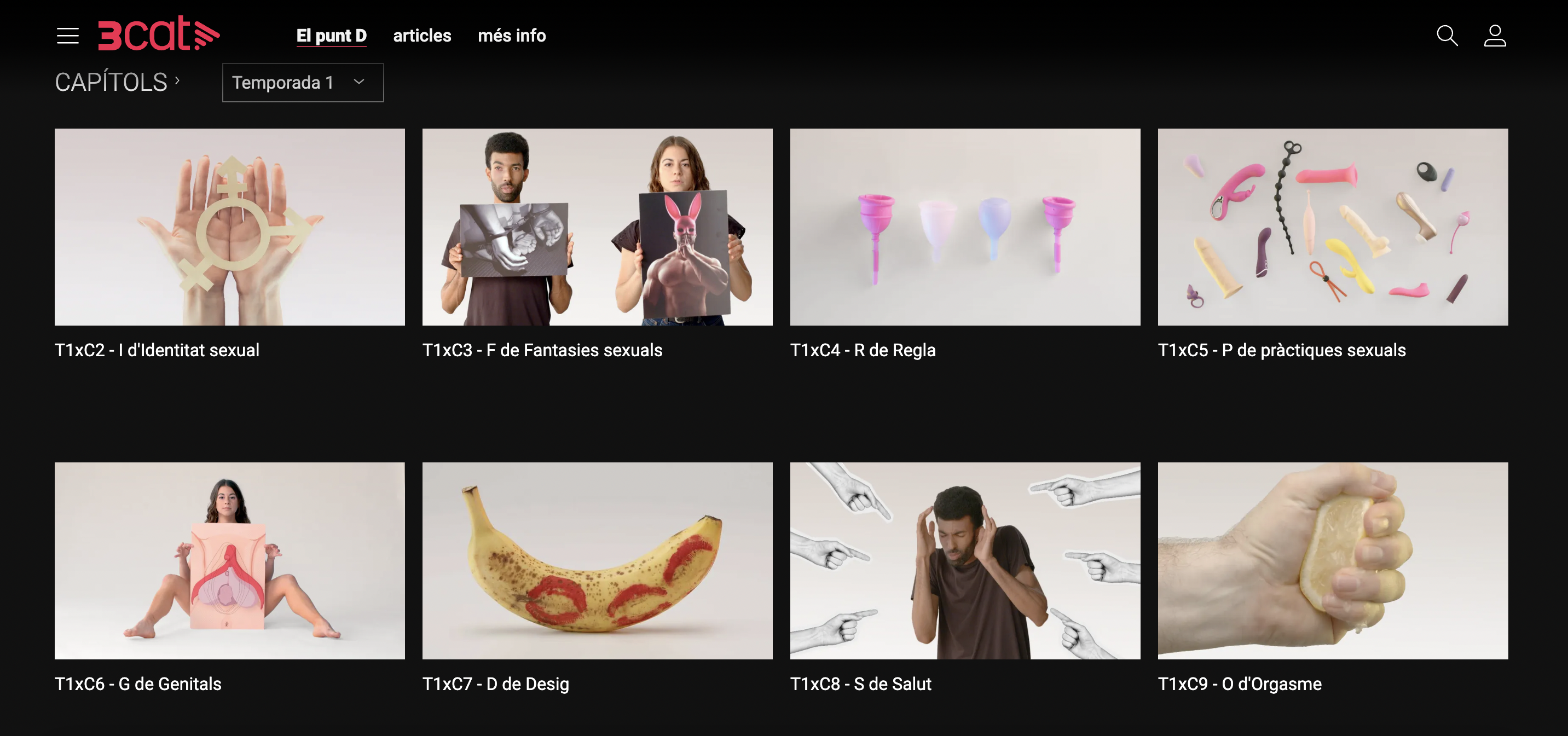Open T1xC2 - I d'Identitat sexual title

(157, 350)
